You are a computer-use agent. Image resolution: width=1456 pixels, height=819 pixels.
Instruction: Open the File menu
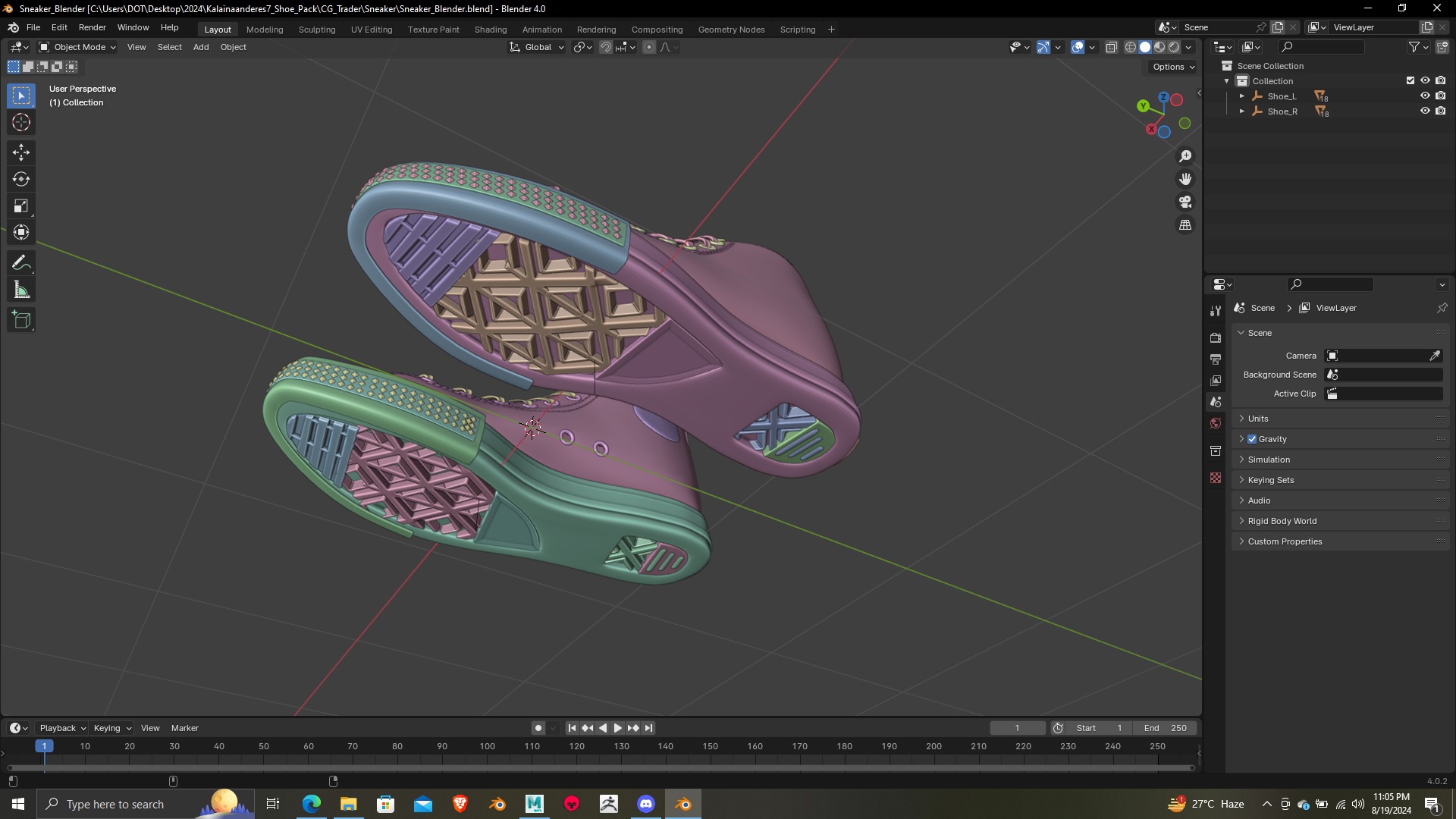[33, 27]
